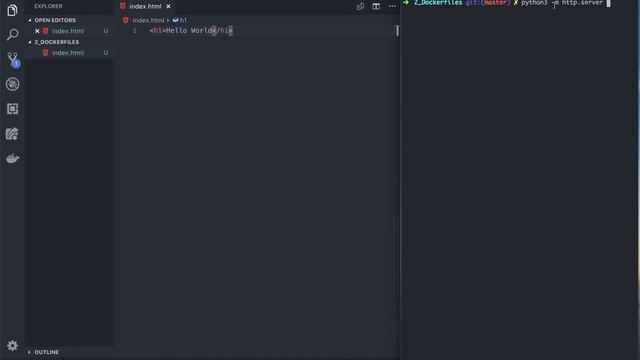Open the Search view in activity bar
Image resolution: width=640 pixels, height=360 pixels.
[12, 34]
